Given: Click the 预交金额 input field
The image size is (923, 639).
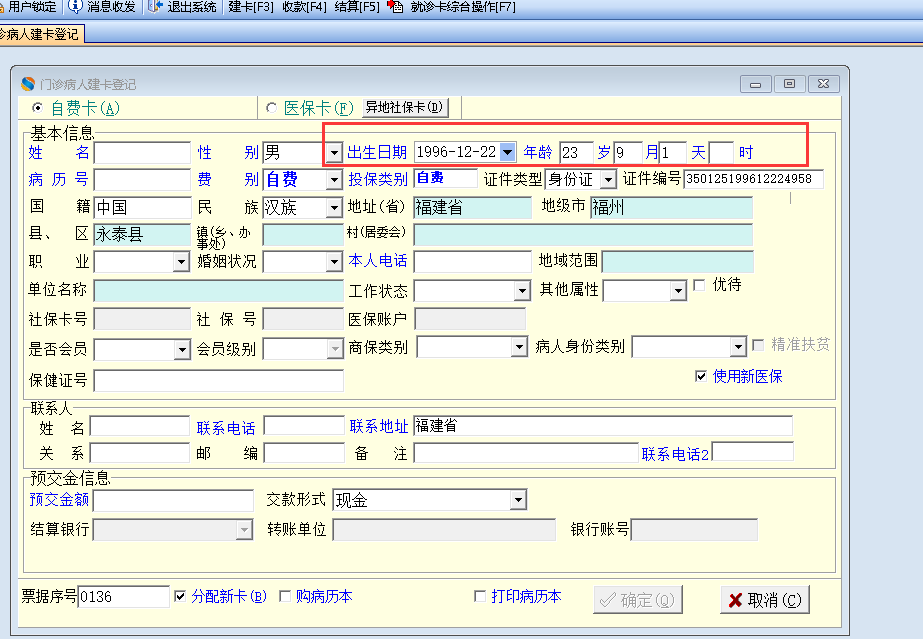Looking at the screenshot, I should coord(173,501).
